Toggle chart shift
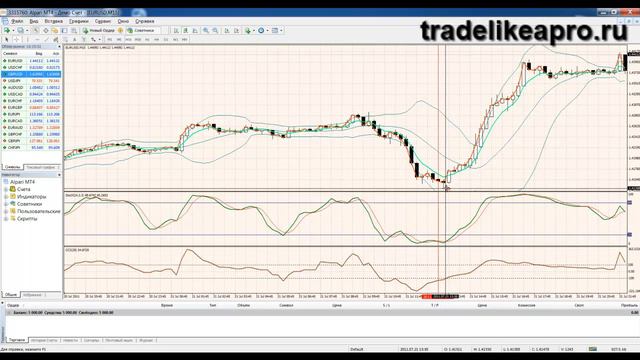The height and width of the screenshot is (360, 640). coord(236,30)
